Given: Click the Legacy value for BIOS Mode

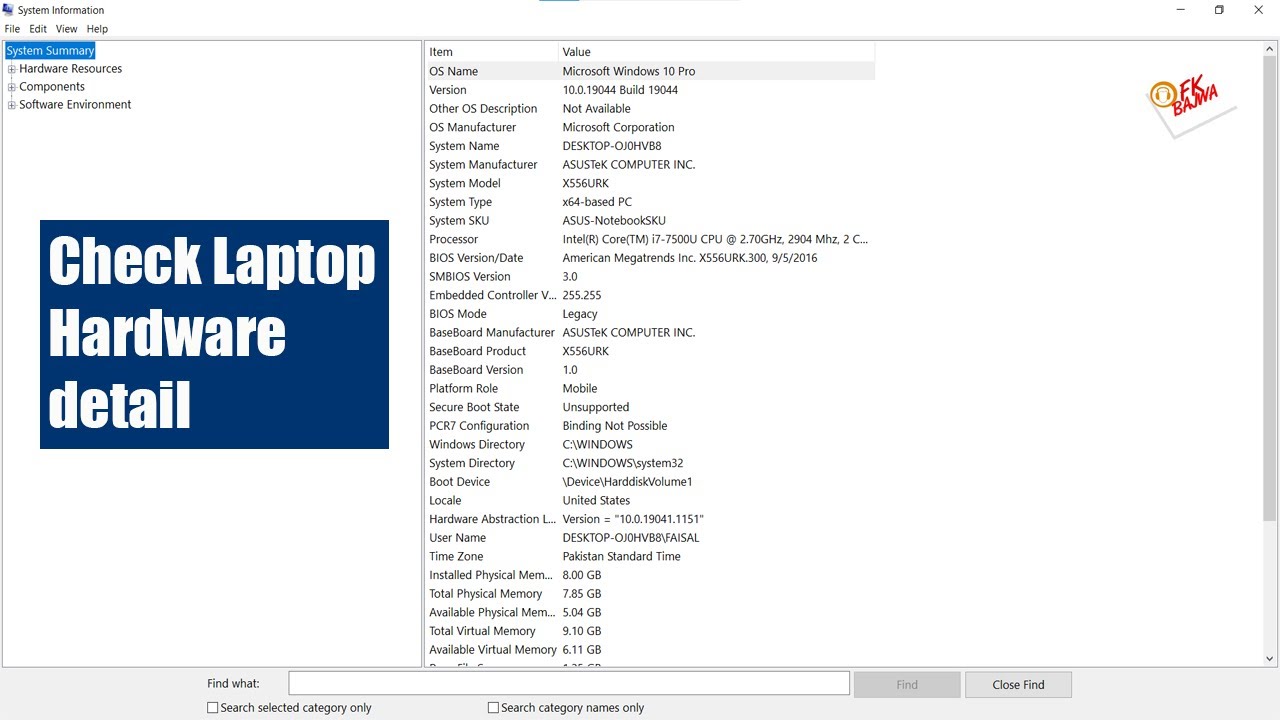Looking at the screenshot, I should point(580,314).
